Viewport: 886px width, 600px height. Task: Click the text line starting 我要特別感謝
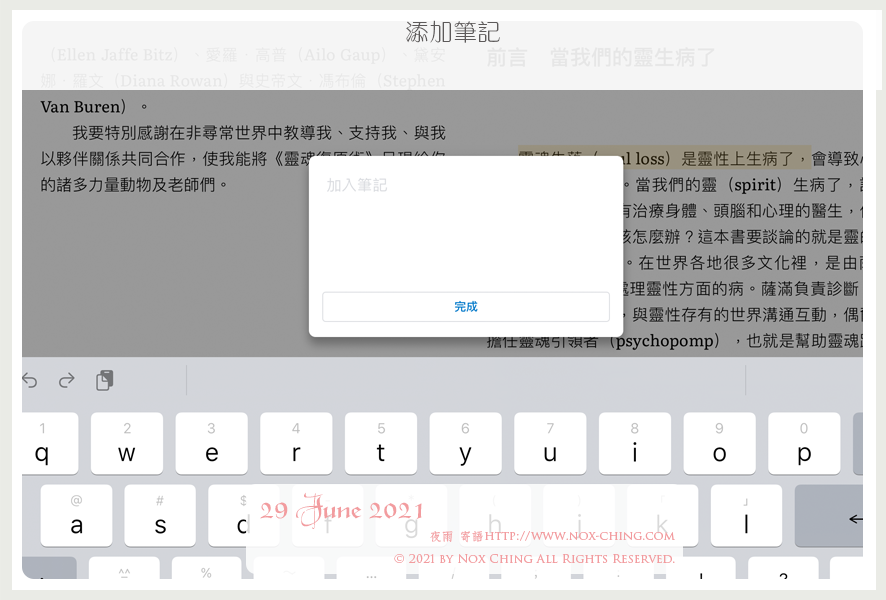tap(259, 133)
